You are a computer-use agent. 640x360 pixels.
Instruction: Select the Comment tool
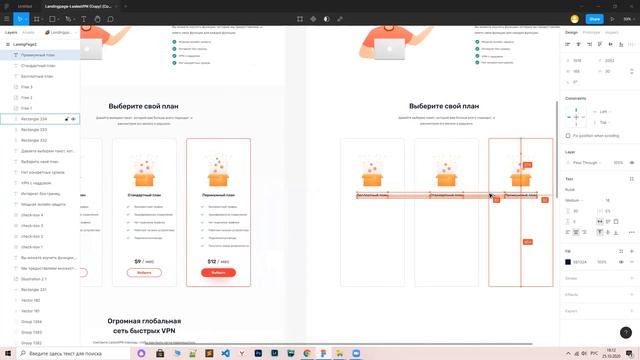(x=110, y=19)
